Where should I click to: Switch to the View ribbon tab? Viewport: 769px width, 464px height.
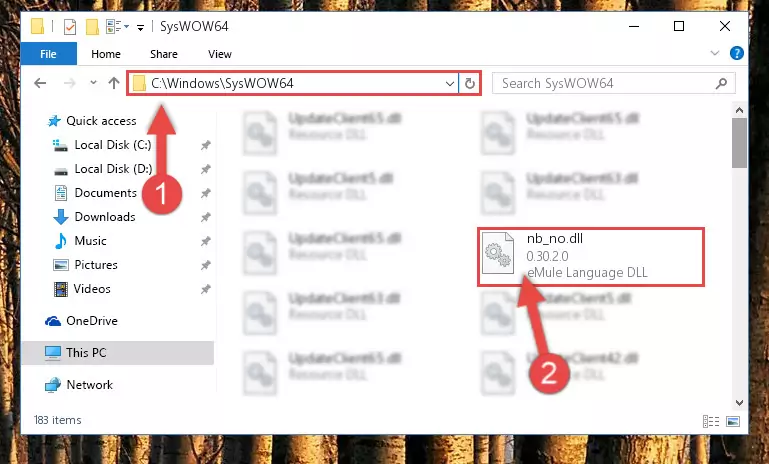[x=219, y=54]
